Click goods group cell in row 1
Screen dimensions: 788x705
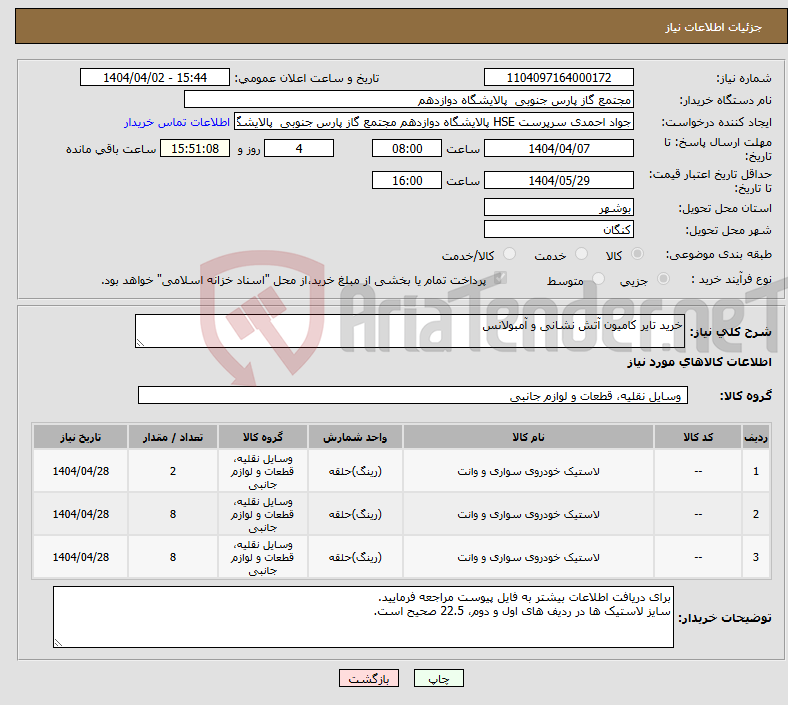(x=262, y=471)
